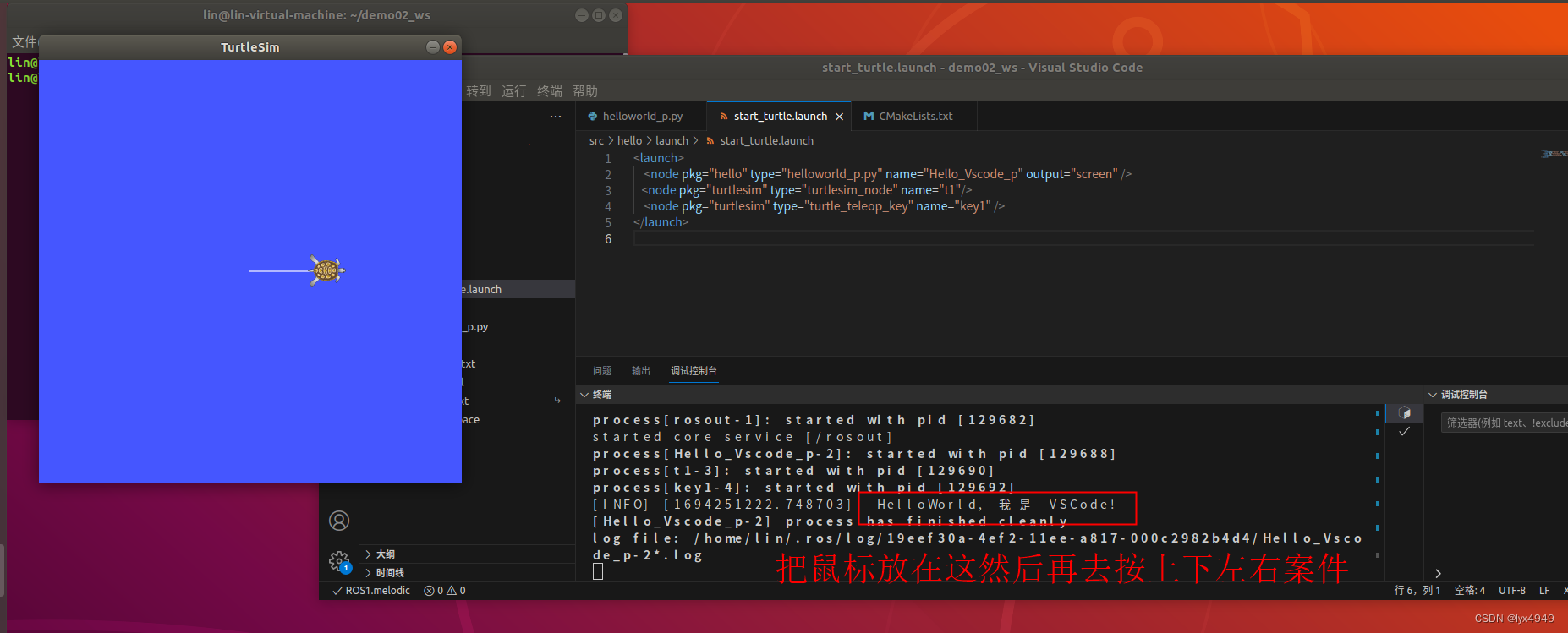The image size is (1568, 633).
Task: Select the checkmark task terminal in terminal list
Action: click(1405, 431)
